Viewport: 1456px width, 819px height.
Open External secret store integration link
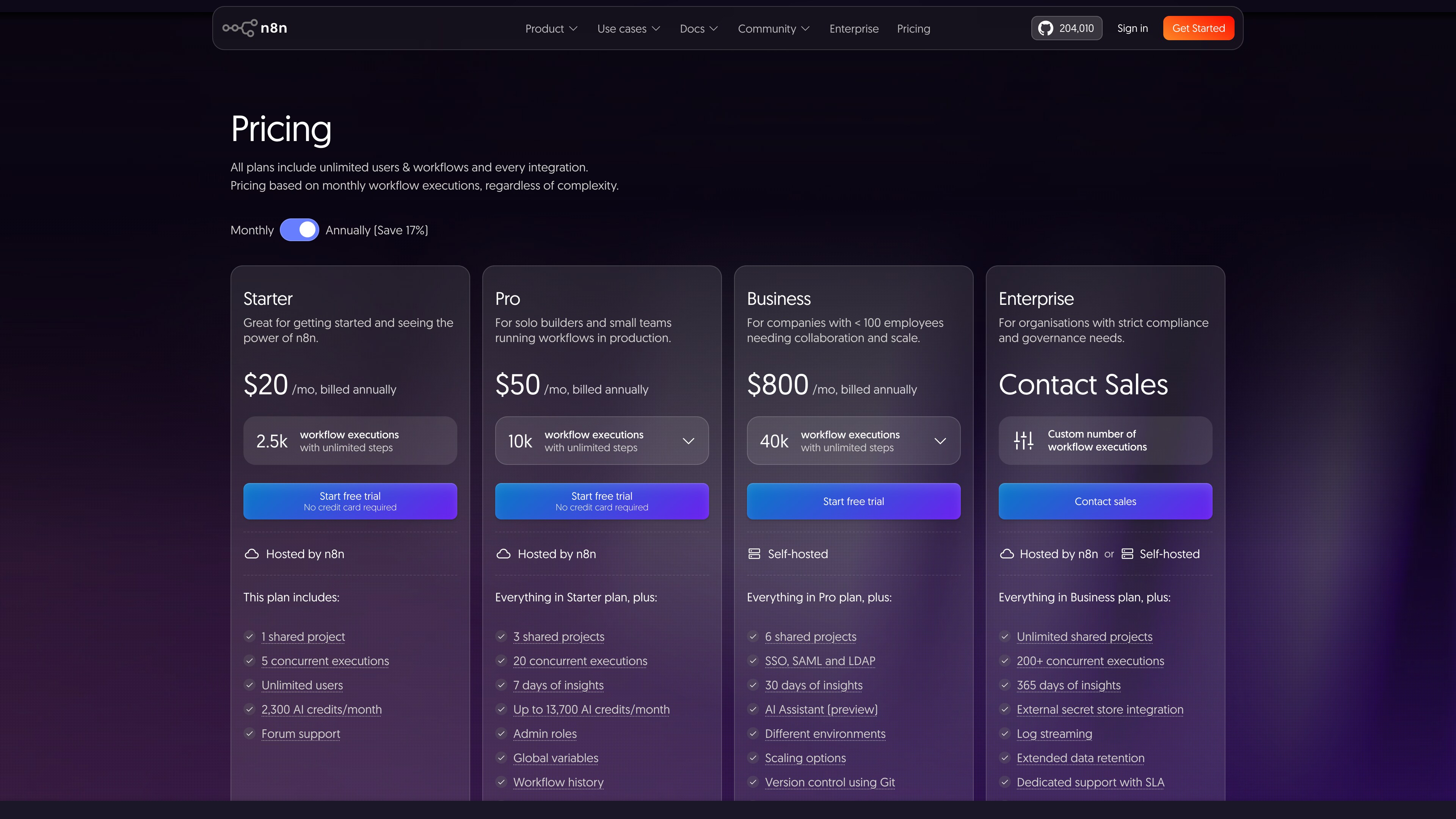point(1100,709)
